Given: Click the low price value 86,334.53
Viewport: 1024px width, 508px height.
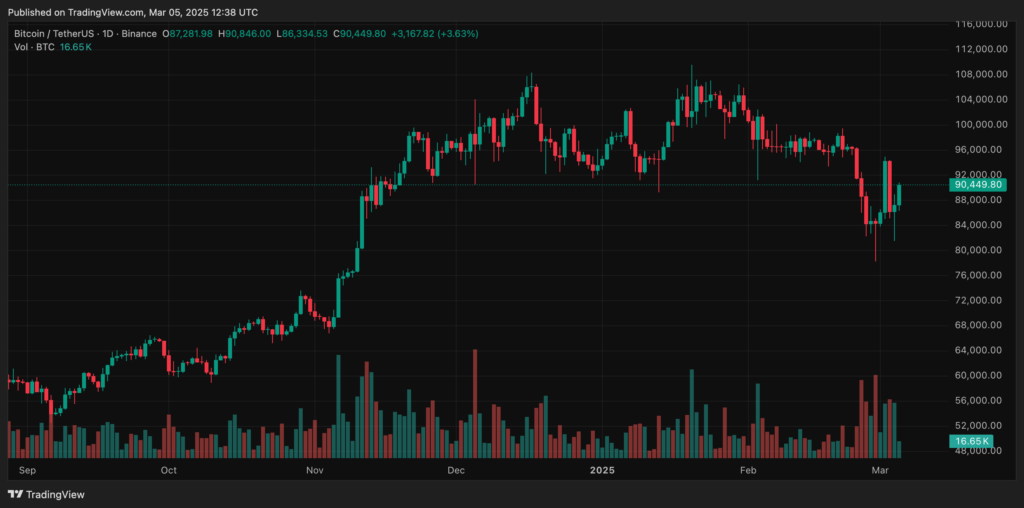Looking at the screenshot, I should pyautogui.click(x=306, y=34).
